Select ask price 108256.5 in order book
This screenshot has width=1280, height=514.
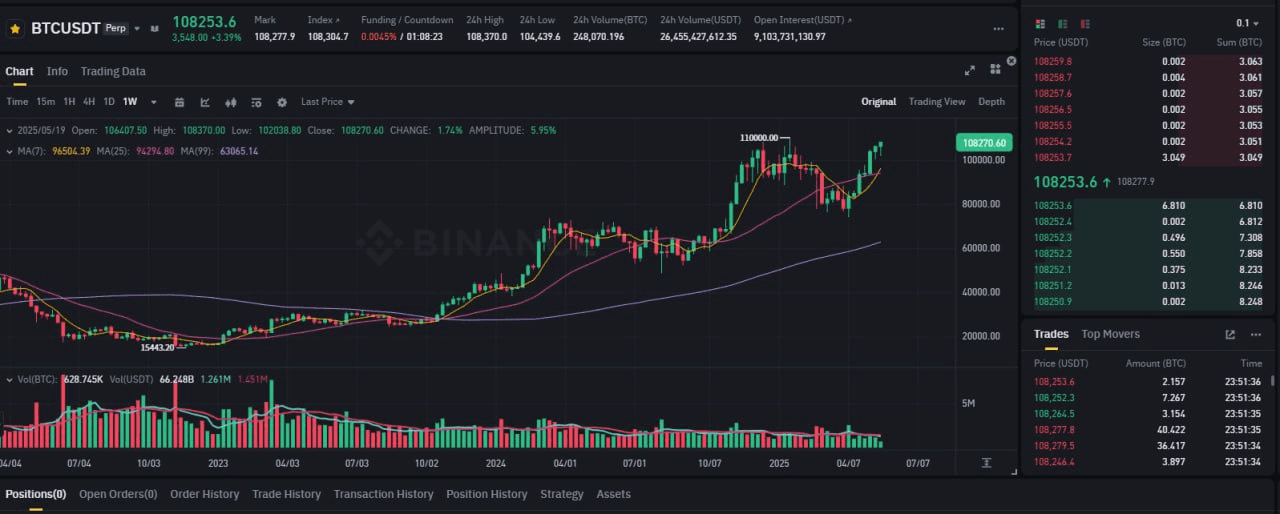(x=1053, y=109)
